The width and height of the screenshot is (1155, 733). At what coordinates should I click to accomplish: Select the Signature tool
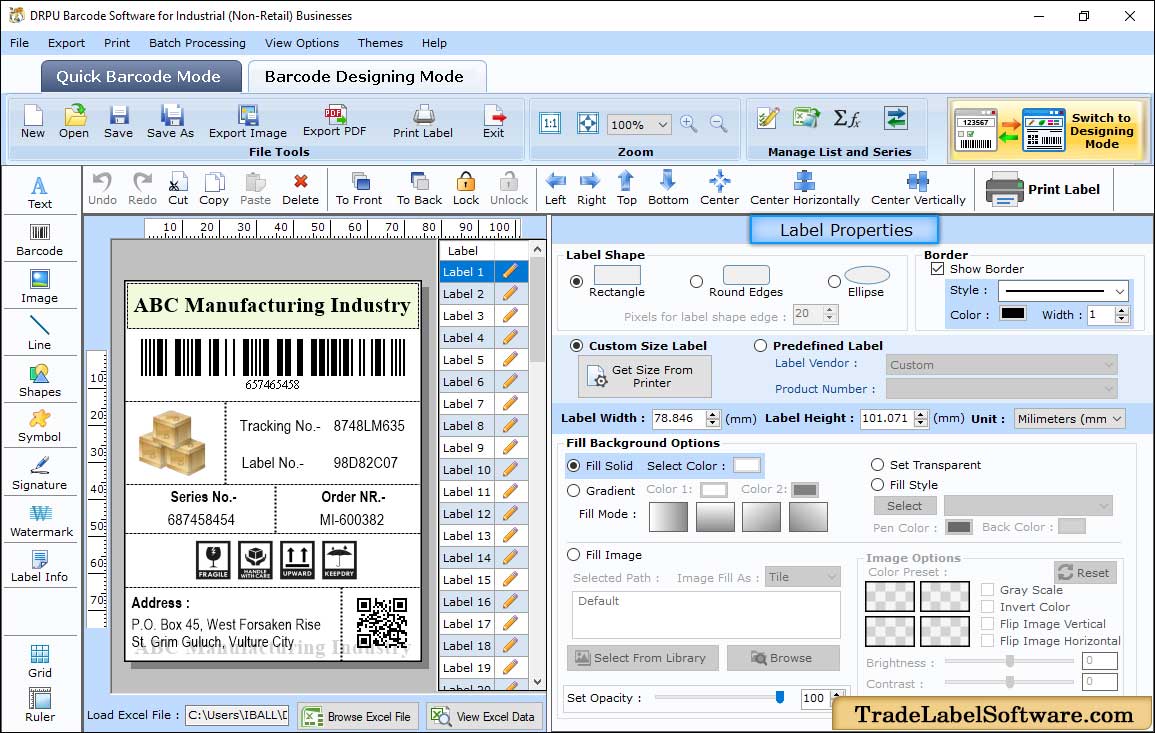coord(40,474)
